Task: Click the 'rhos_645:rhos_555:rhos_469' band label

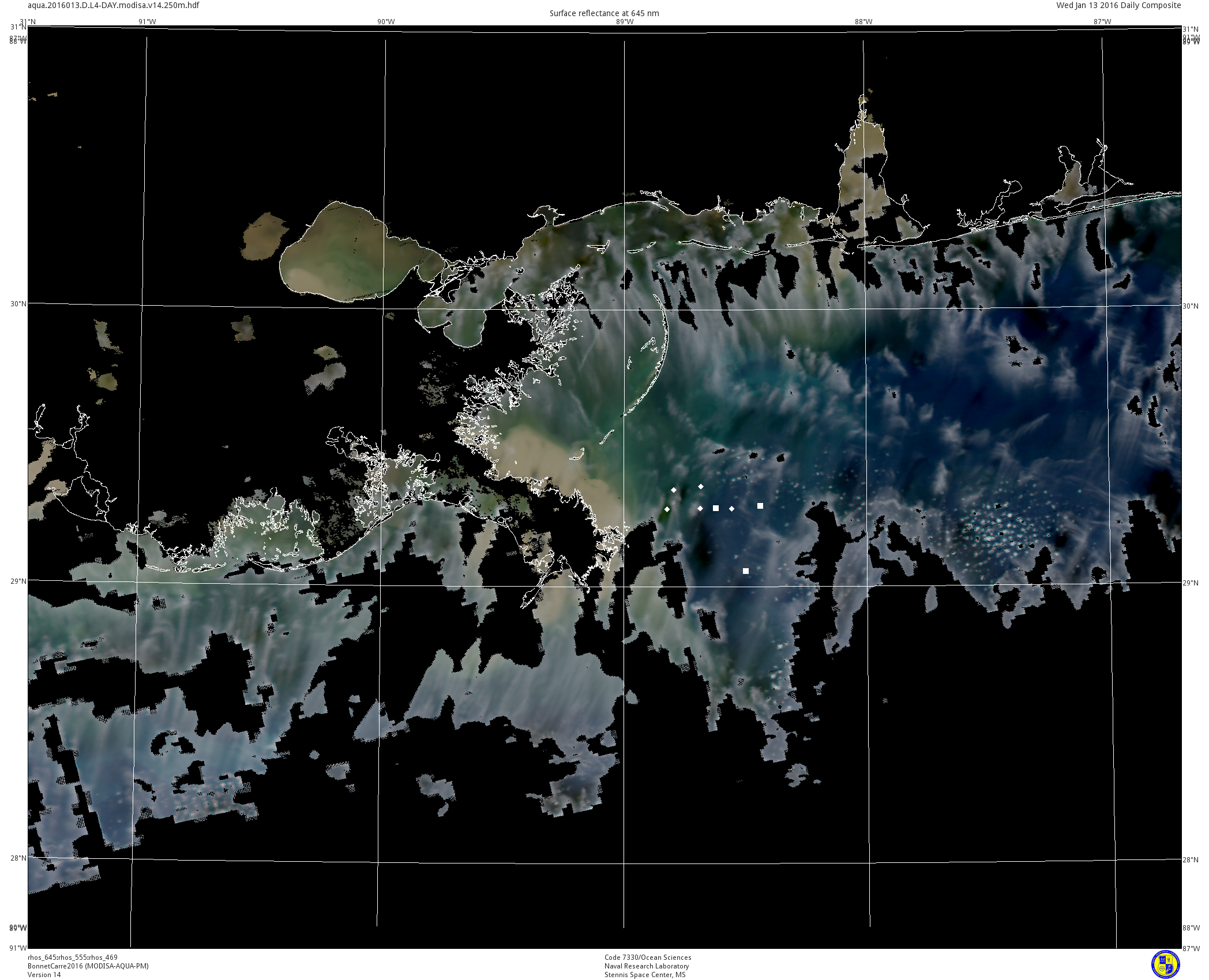Action: pos(73,958)
